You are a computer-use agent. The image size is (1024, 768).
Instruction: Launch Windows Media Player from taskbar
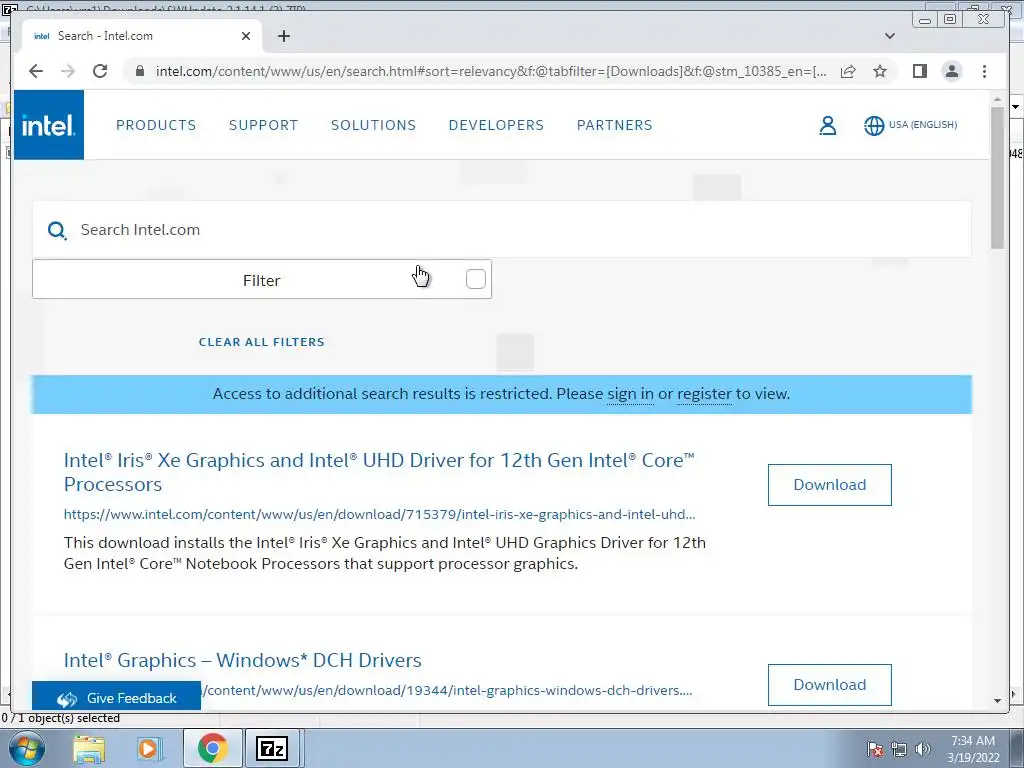coord(148,748)
